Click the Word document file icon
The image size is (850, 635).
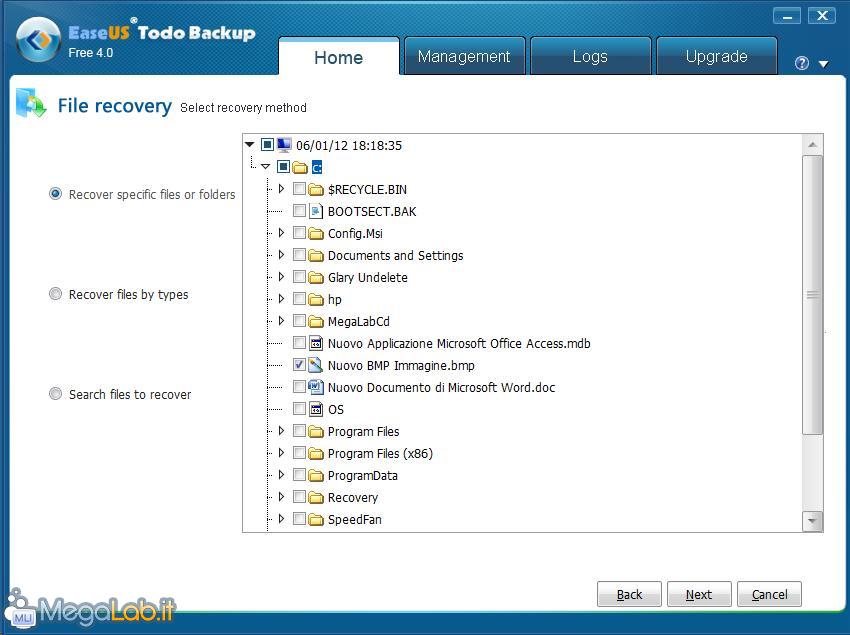315,387
